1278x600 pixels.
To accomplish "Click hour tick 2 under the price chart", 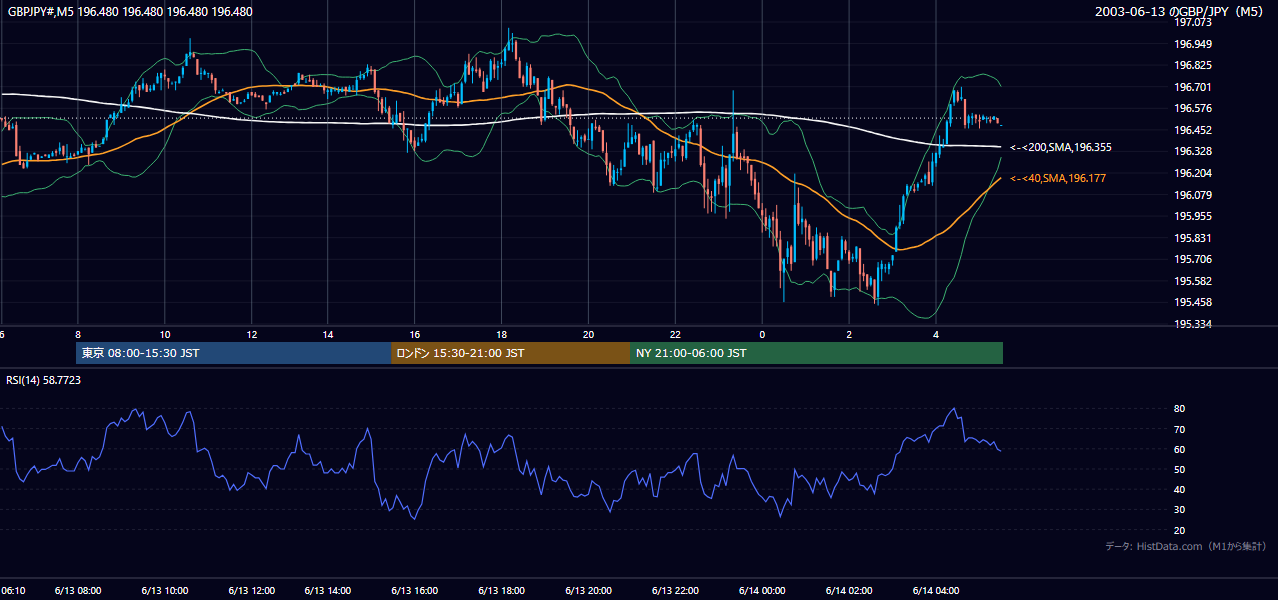I will (849, 334).
